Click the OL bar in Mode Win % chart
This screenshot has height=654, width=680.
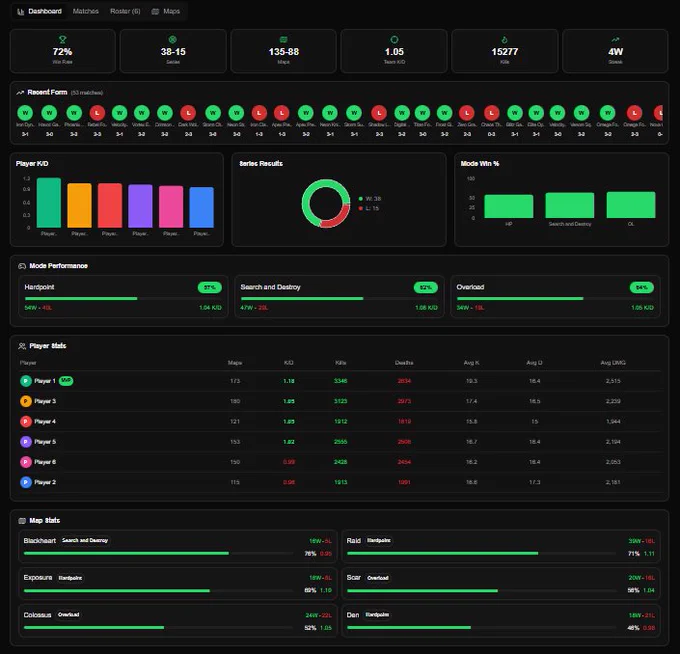631,205
